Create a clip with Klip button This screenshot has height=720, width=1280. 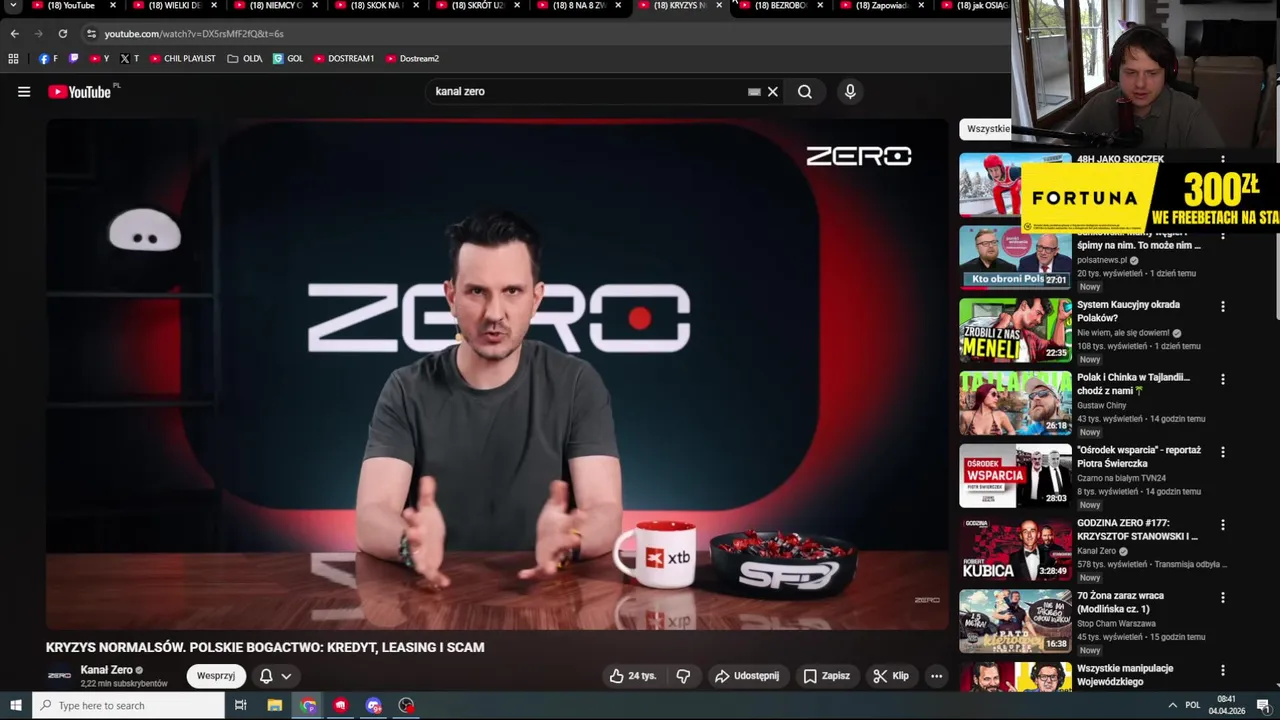[890, 676]
